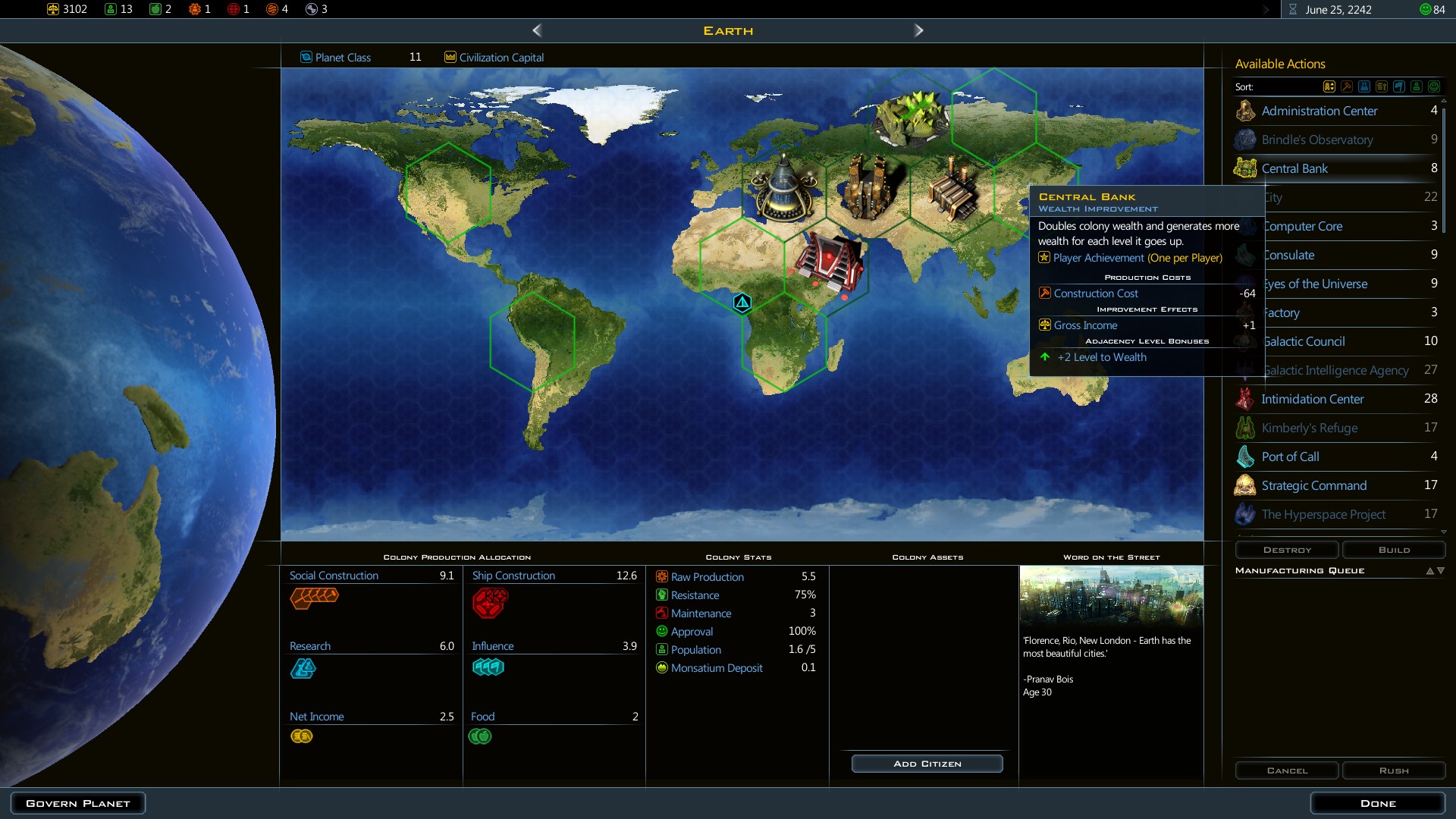Sort actions by population person icon
This screenshot has height=819, width=1456.
[1417, 86]
